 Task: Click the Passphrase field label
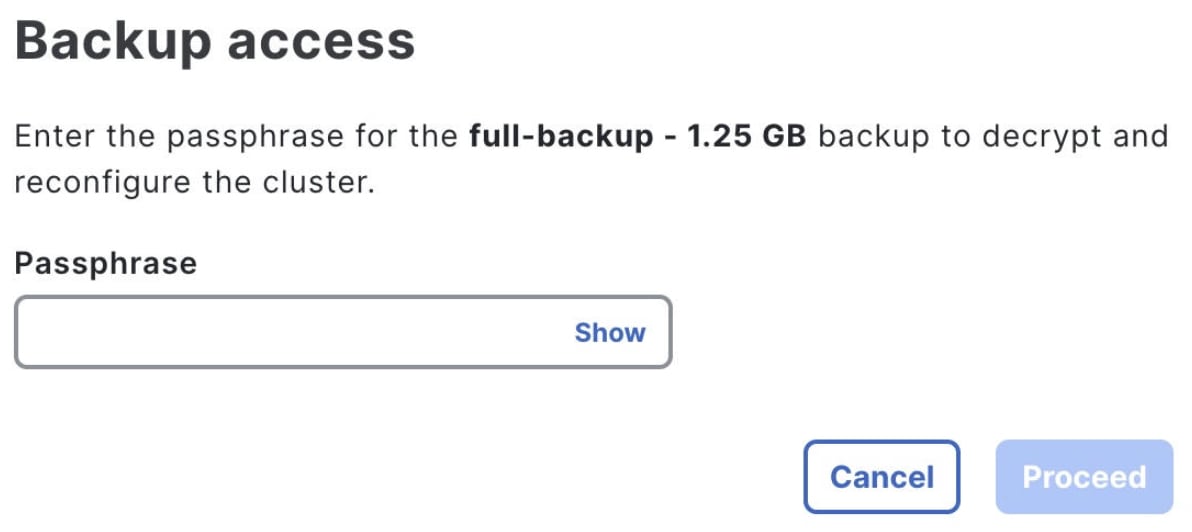(105, 263)
